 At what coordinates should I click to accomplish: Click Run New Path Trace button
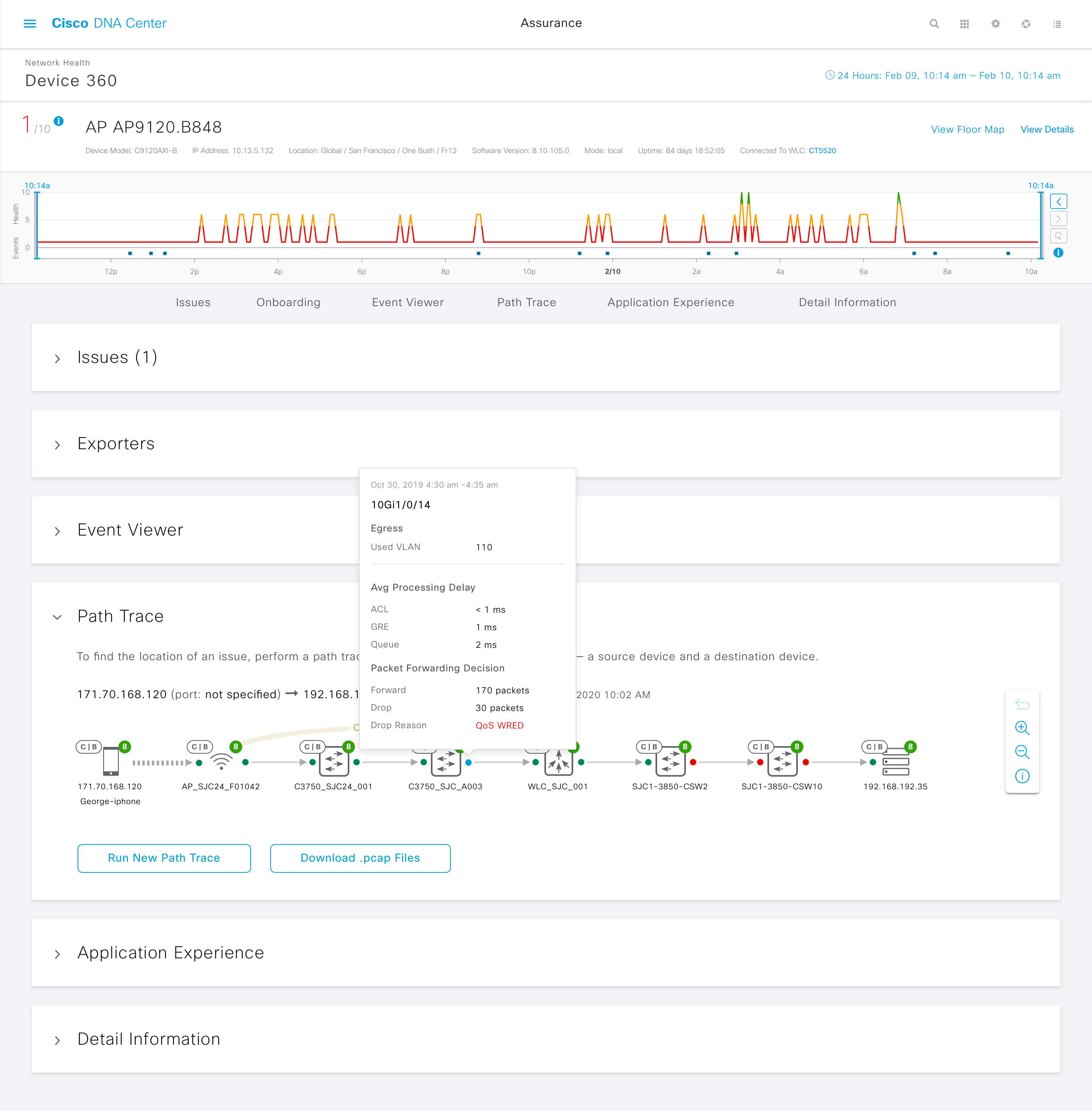[x=164, y=858]
